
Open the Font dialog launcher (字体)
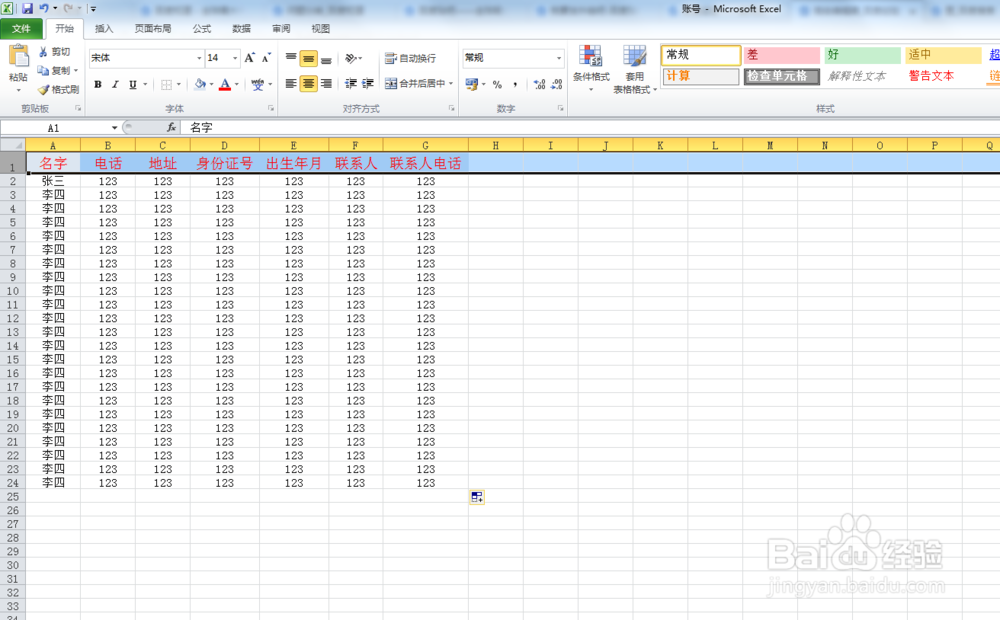[271, 108]
